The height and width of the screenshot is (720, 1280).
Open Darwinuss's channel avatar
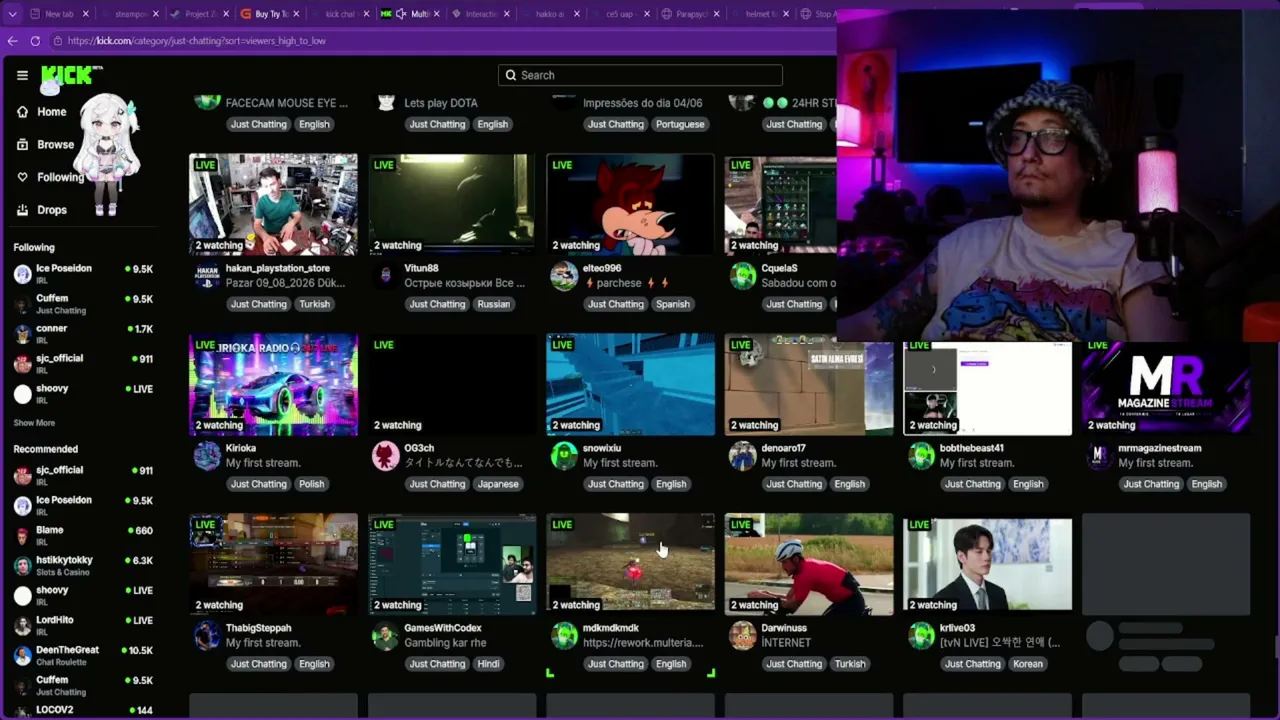743,636
